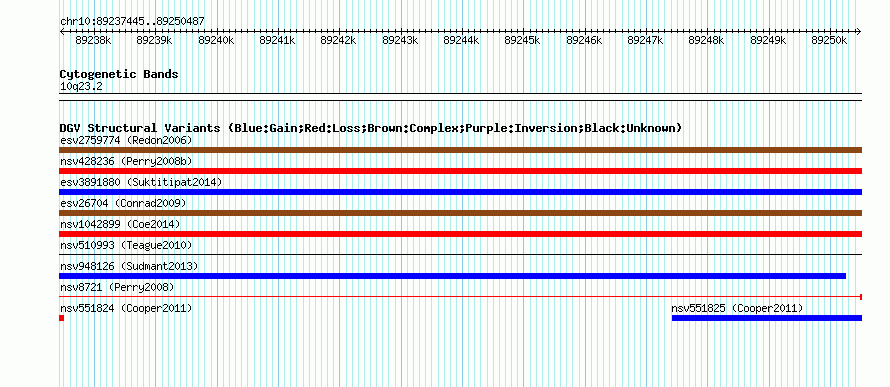Viewport: 890px width, 387px height.
Task: Open the nsv510993 (Teague2010) label
Action: pyautogui.click(x=126, y=245)
